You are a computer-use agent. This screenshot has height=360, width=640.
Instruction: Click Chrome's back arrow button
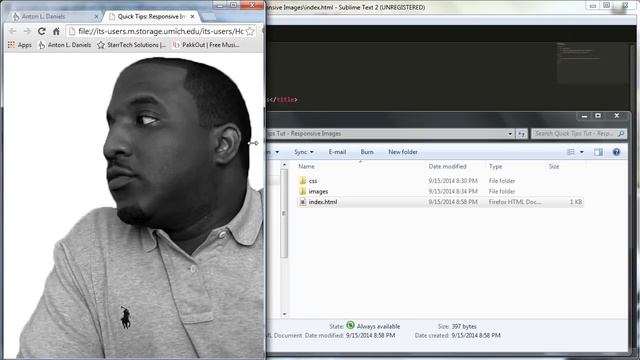tap(12, 31)
